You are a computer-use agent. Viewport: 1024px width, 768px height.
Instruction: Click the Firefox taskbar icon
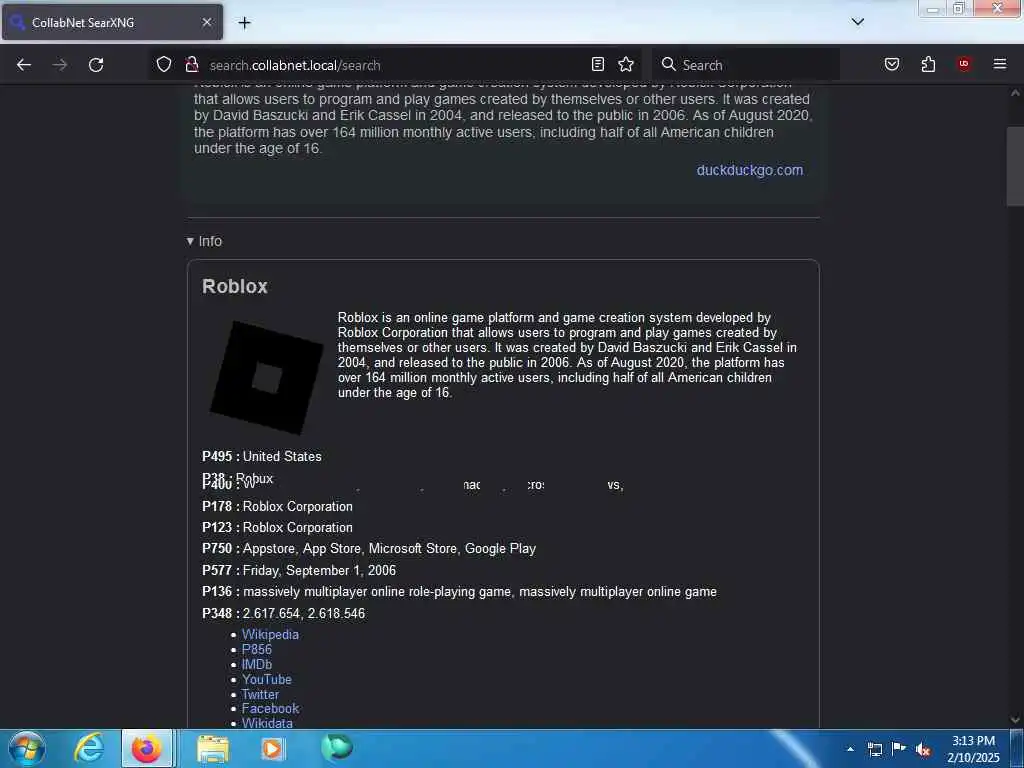pos(147,748)
